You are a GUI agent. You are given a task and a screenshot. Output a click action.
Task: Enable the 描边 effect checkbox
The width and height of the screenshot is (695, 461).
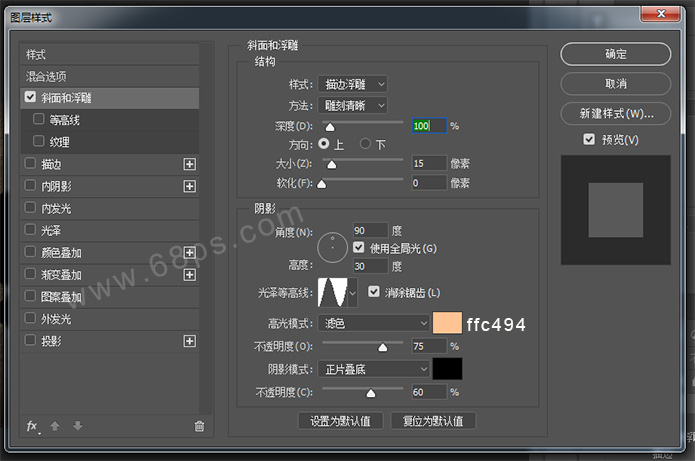30,163
